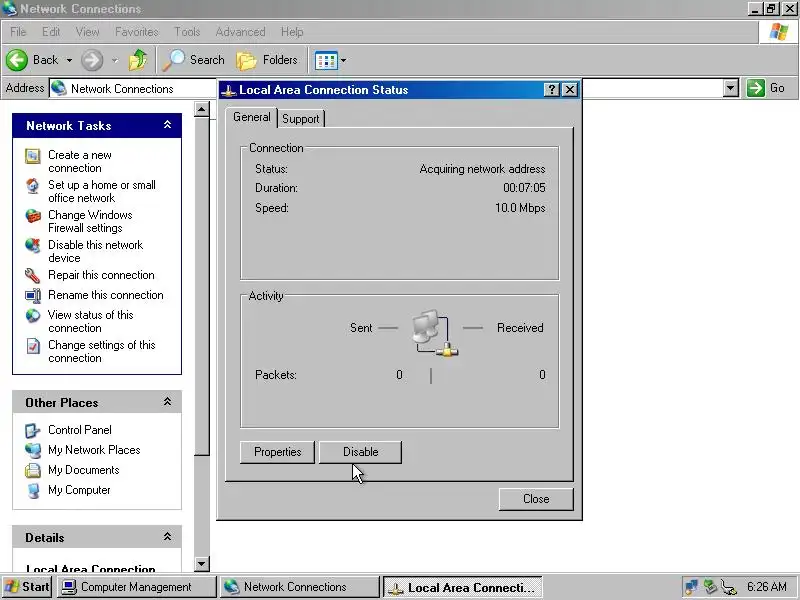Click the Network Connections address bar icon
This screenshot has height=600, width=800.
coord(59,88)
